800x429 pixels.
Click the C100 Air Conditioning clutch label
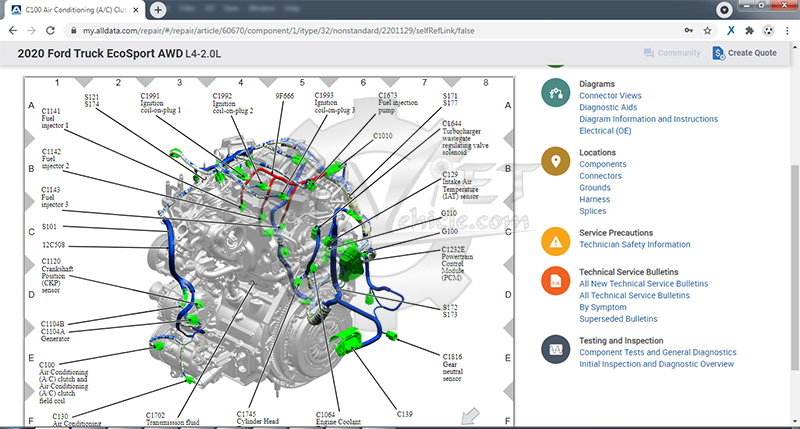(x=63, y=383)
